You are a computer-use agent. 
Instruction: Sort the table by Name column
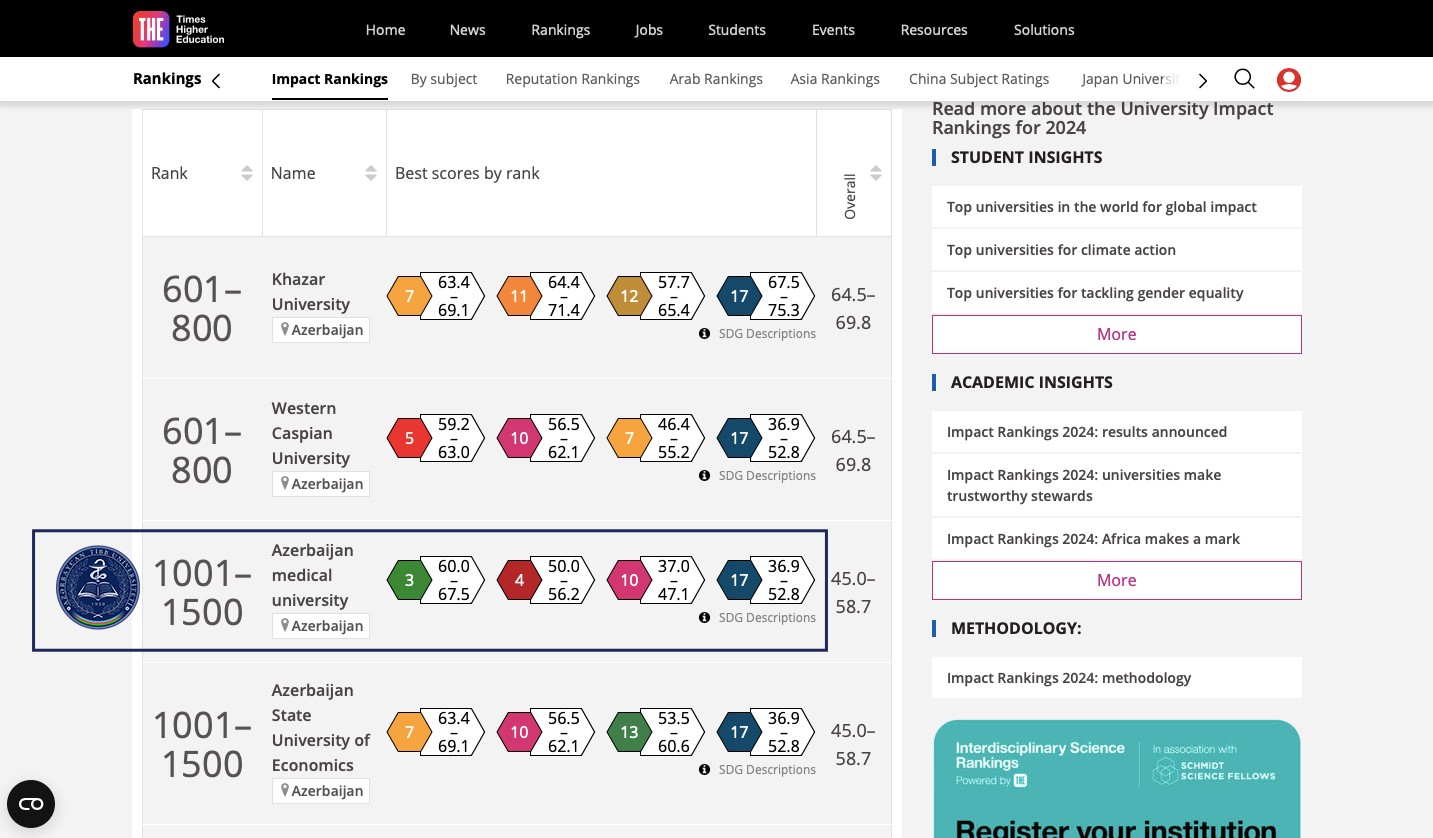[x=371, y=173]
